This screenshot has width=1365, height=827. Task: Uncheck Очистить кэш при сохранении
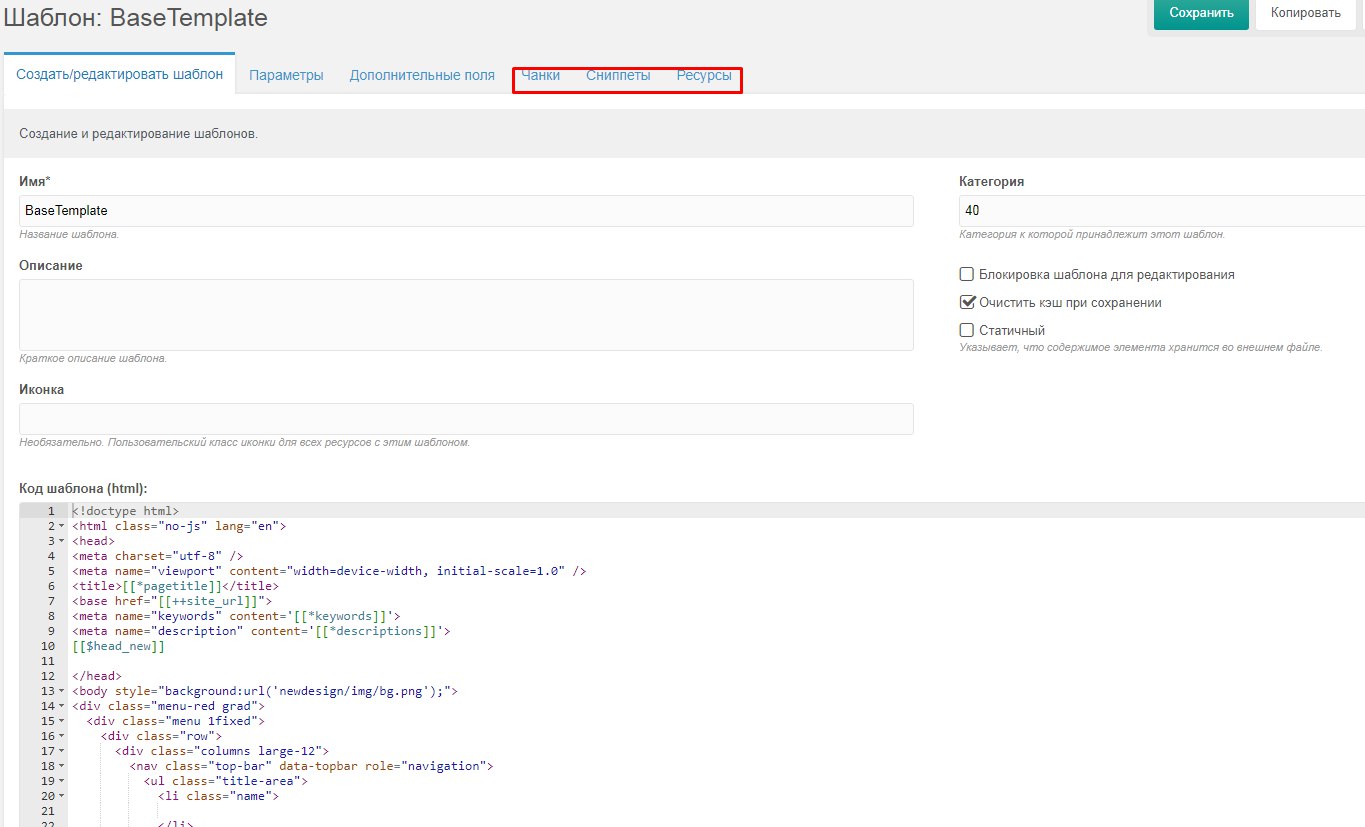967,302
